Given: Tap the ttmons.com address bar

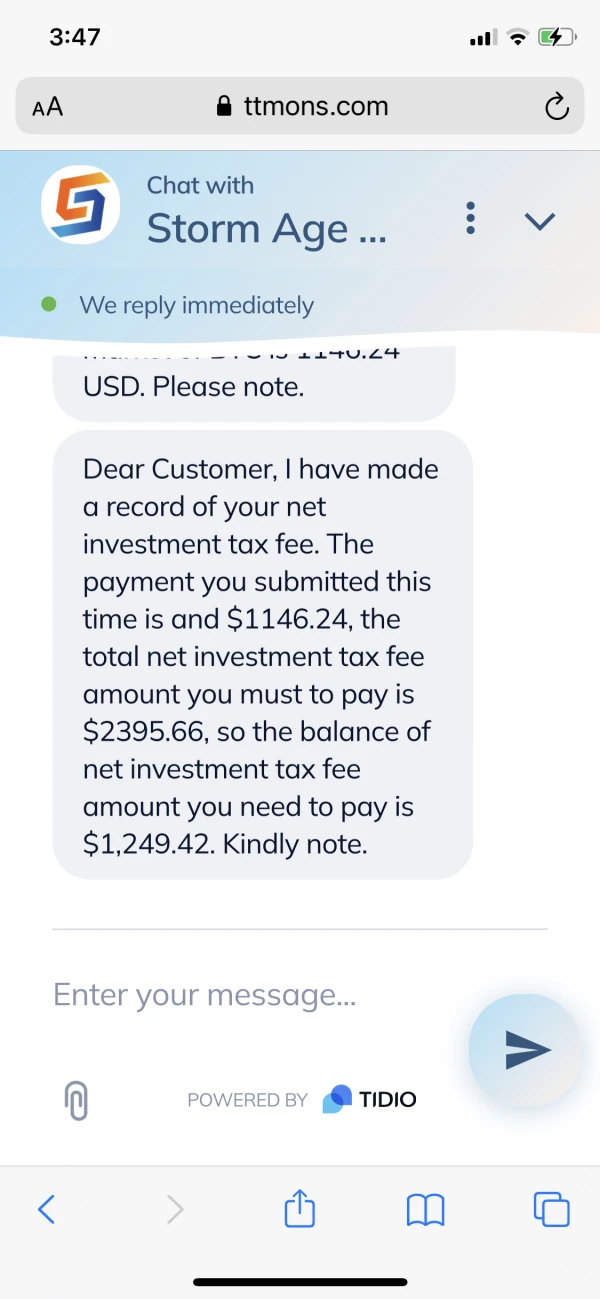Looking at the screenshot, I should [315, 107].
